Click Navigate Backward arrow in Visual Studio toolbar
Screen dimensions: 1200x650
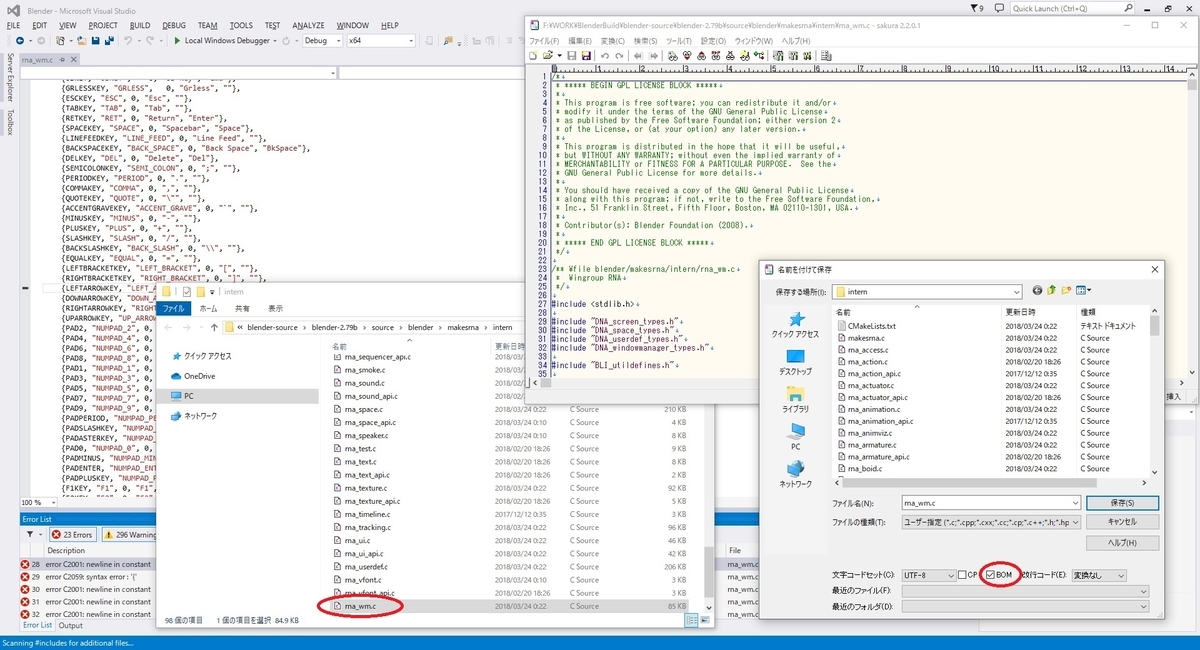click(22, 41)
